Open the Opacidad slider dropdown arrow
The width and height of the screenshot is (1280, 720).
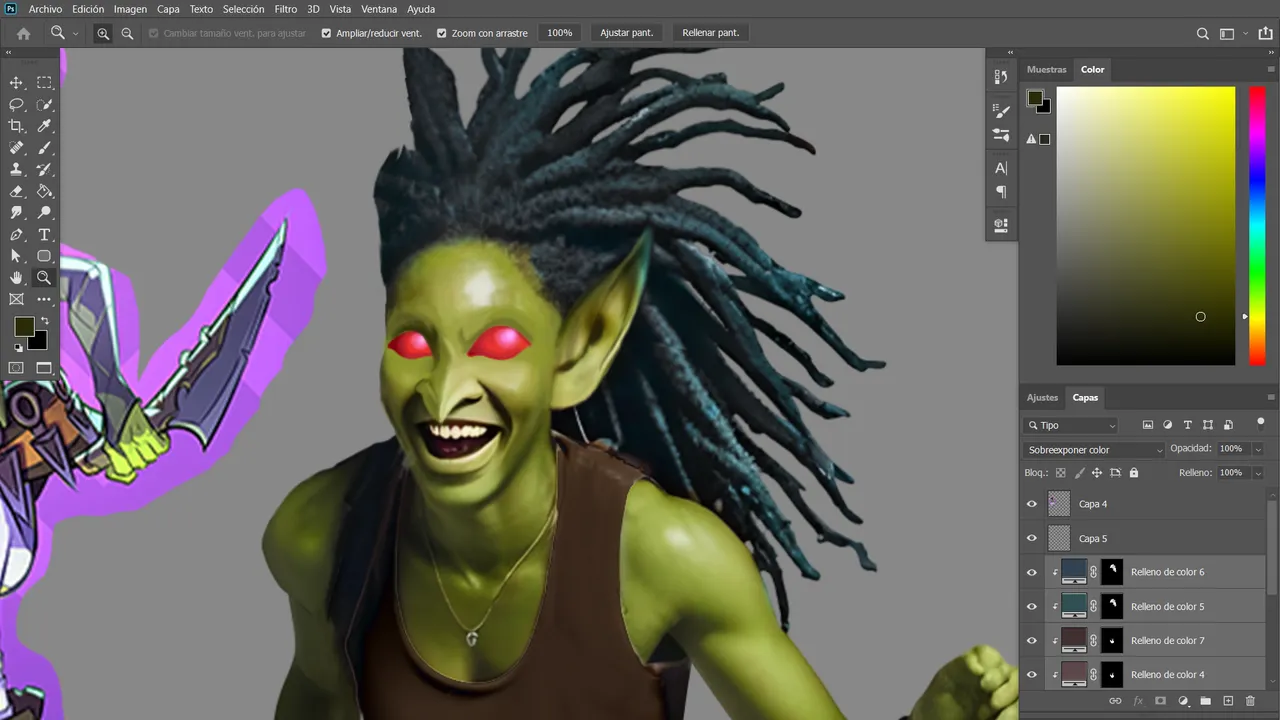tap(1257, 449)
